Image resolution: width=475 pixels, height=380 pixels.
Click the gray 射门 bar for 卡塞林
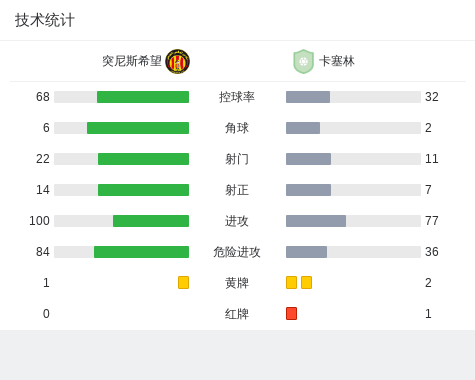coord(308,159)
